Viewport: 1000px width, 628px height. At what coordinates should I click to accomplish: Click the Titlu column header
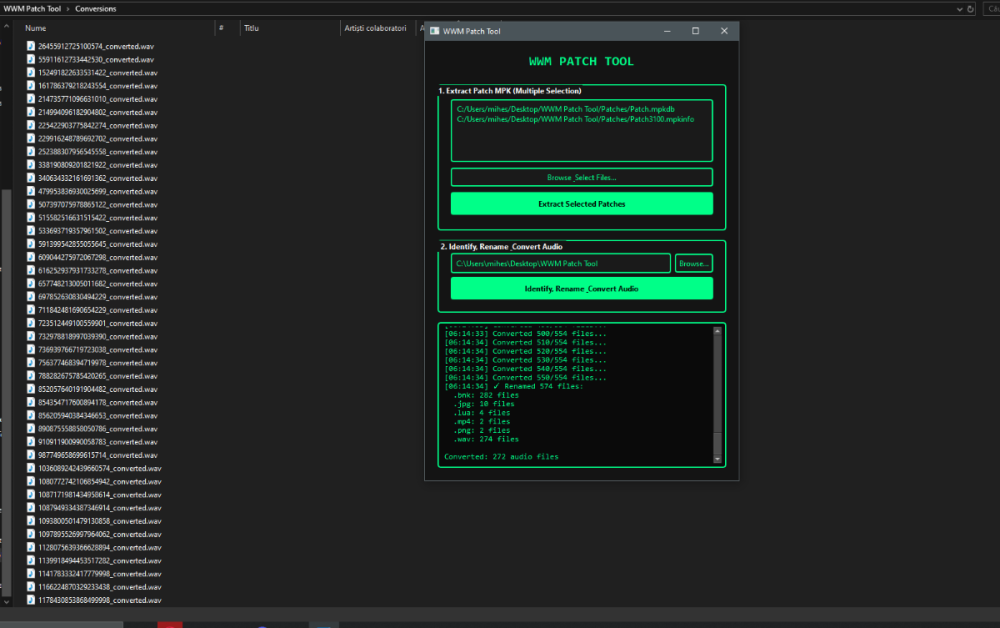tap(251, 28)
